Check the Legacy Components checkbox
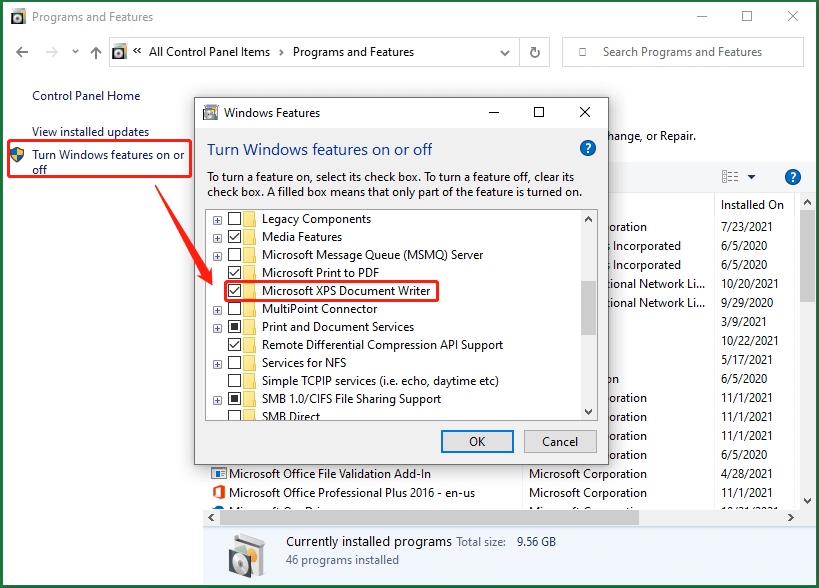819x588 pixels. tap(235, 219)
